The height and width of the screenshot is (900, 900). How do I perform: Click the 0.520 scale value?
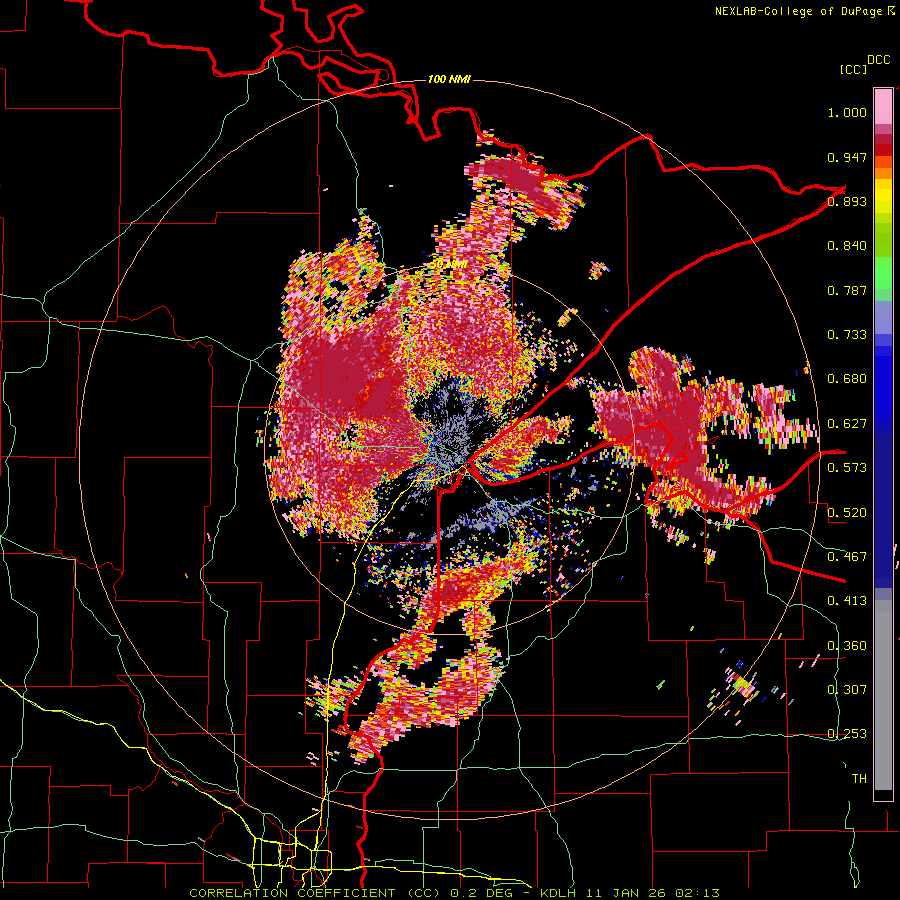tap(847, 512)
